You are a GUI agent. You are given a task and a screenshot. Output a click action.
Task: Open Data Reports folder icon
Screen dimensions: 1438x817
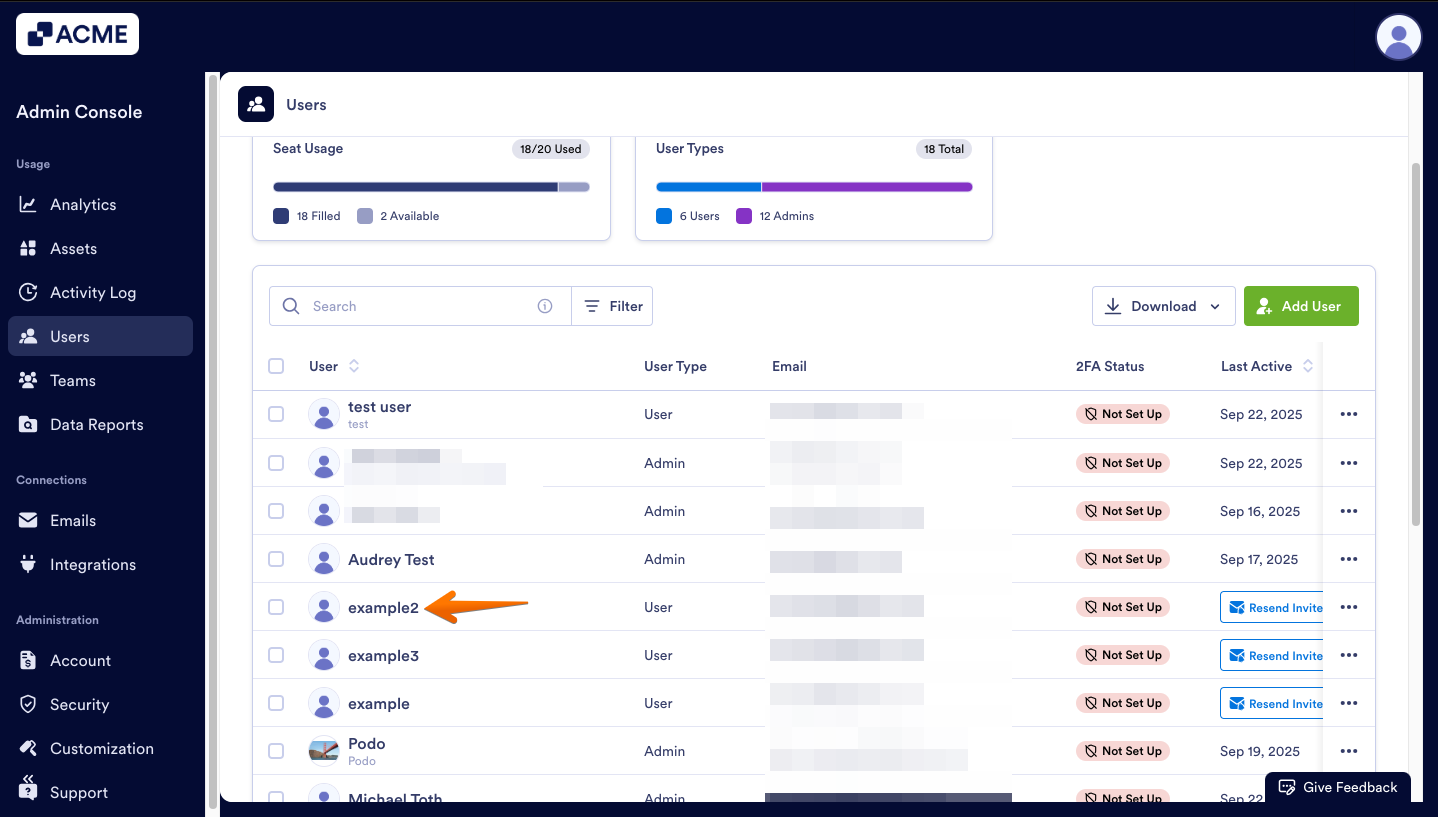coord(28,425)
